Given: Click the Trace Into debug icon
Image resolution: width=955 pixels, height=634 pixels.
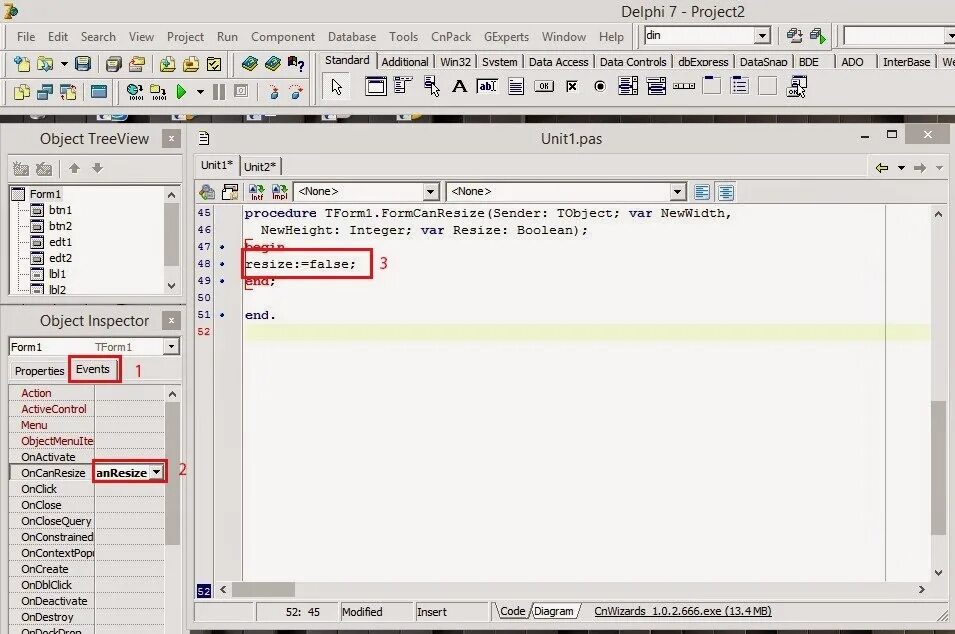Looking at the screenshot, I should click(x=273, y=92).
